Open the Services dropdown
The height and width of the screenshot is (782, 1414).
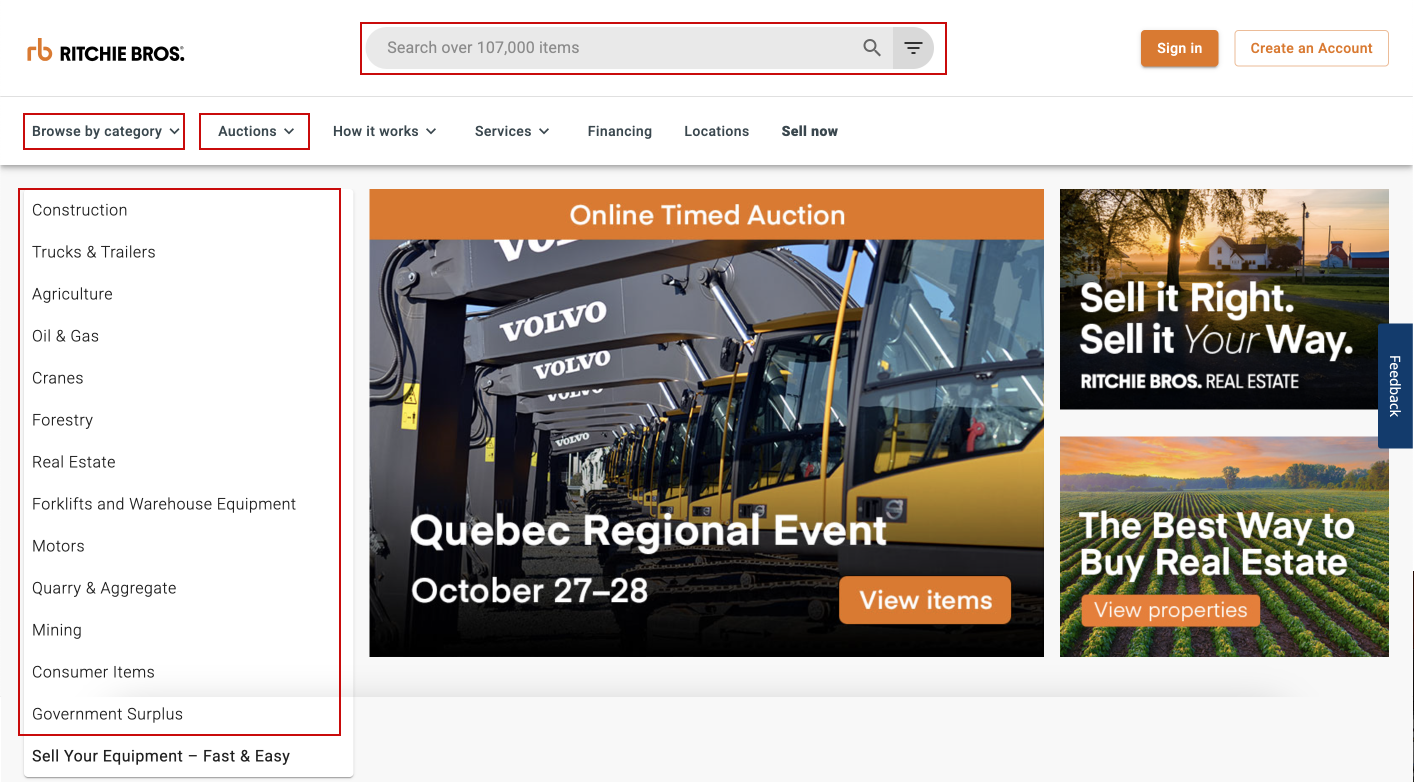pos(512,131)
